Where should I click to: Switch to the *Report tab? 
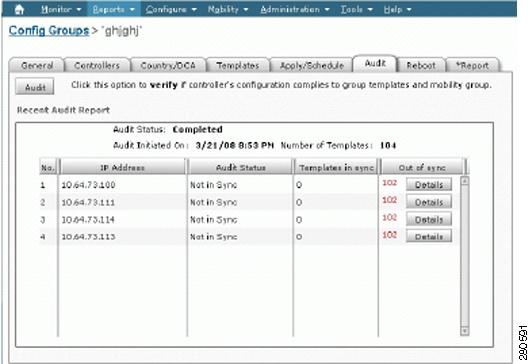(472, 65)
